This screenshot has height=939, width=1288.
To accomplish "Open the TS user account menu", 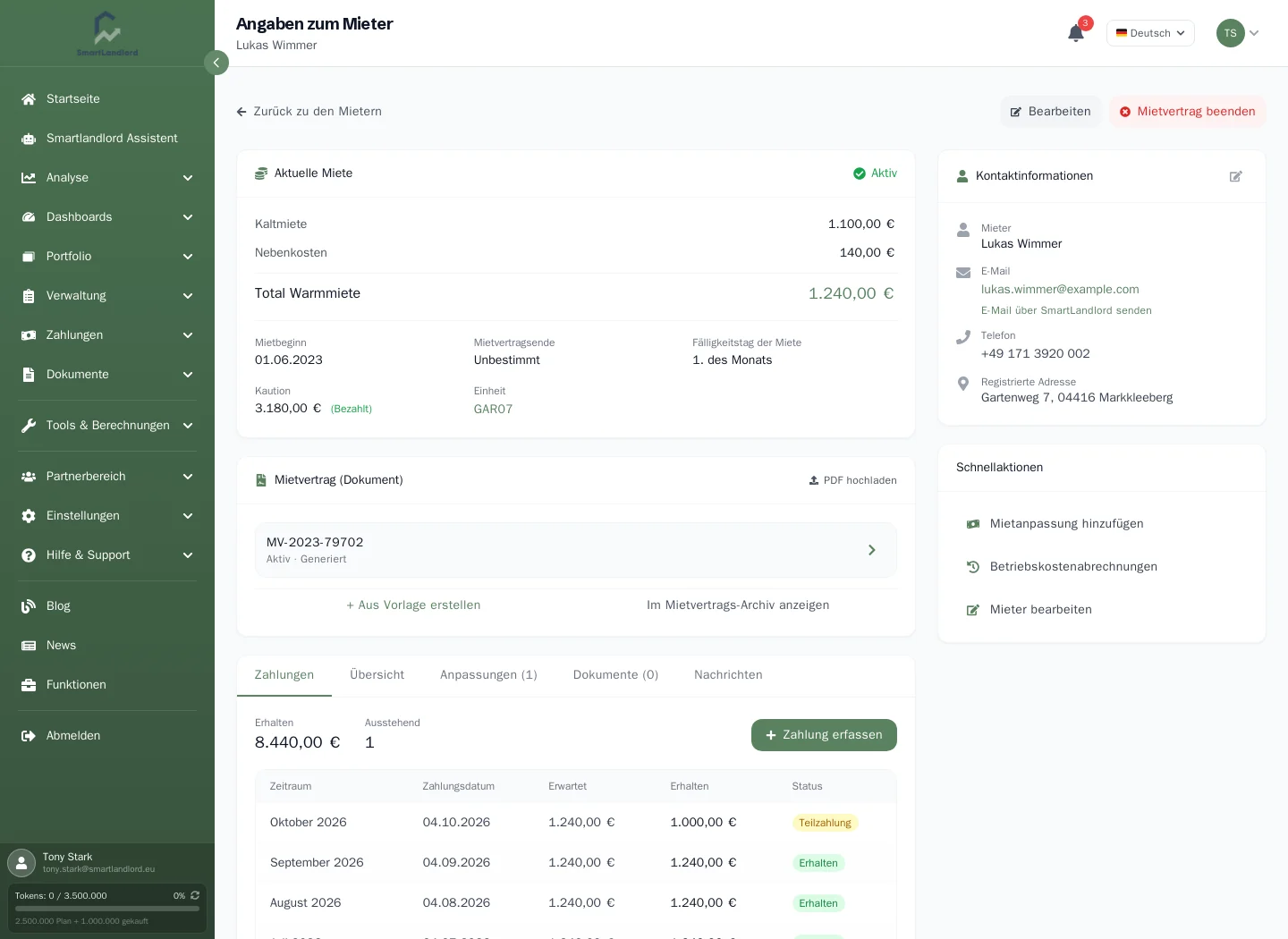I will [x=1238, y=33].
